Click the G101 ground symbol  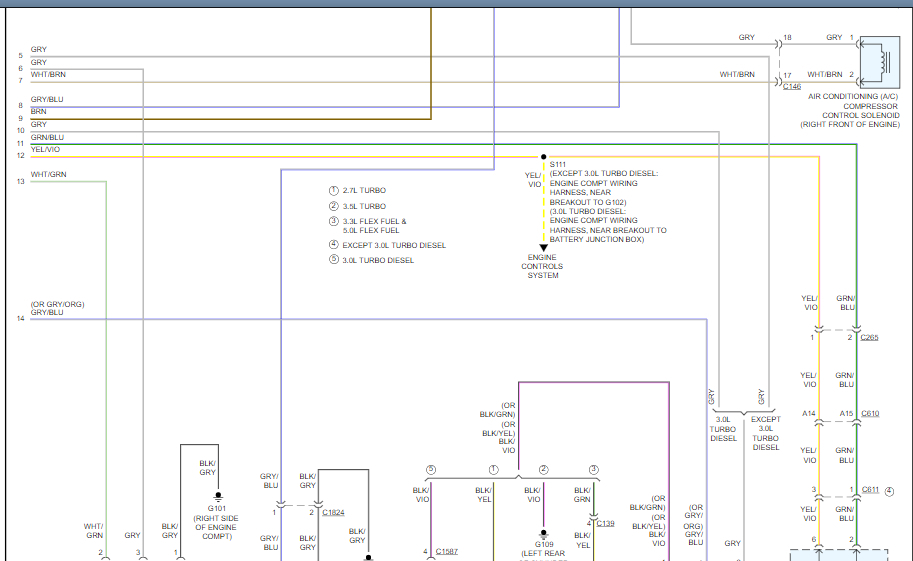click(217, 496)
